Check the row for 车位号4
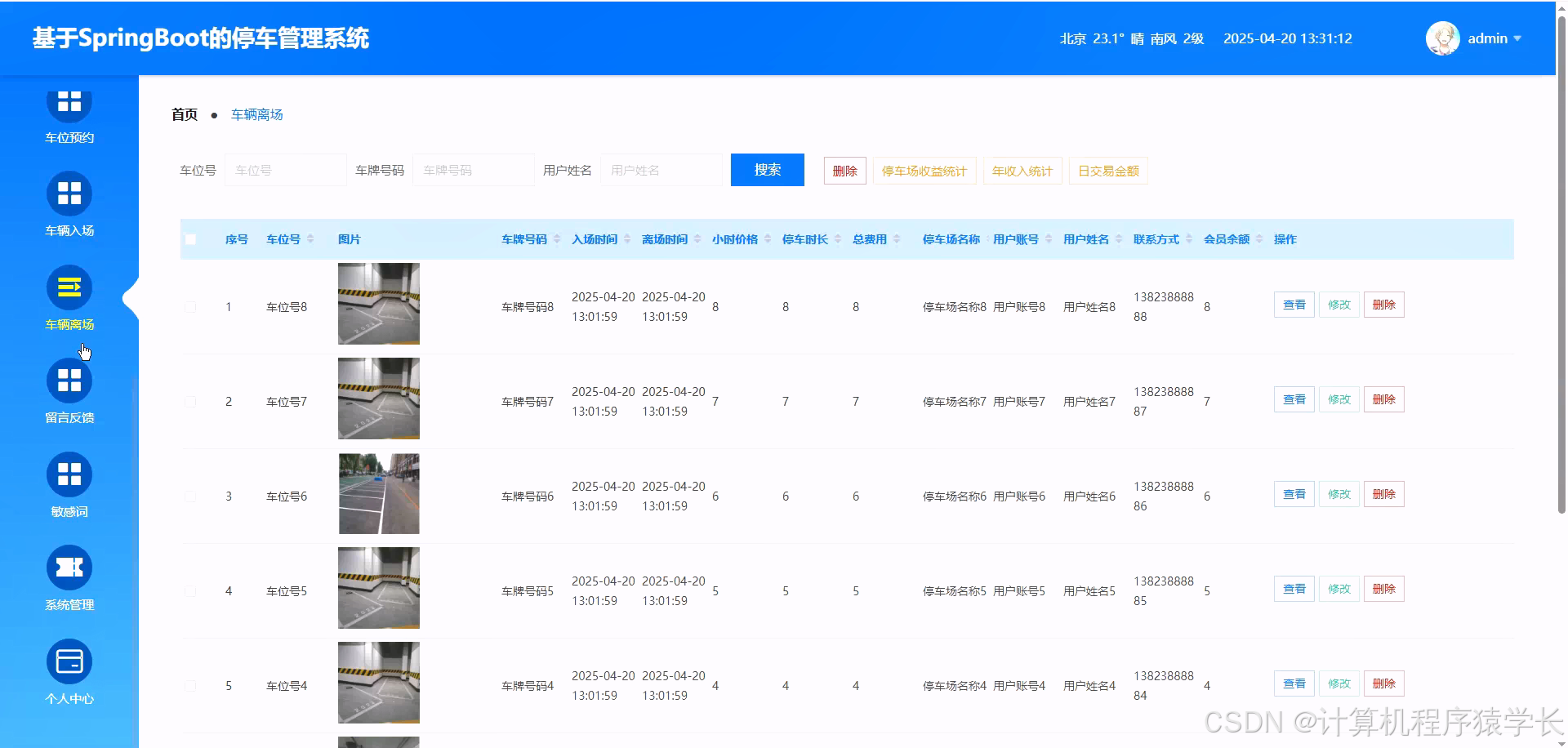Screen dimensions: 1568x748 [x=190, y=686]
